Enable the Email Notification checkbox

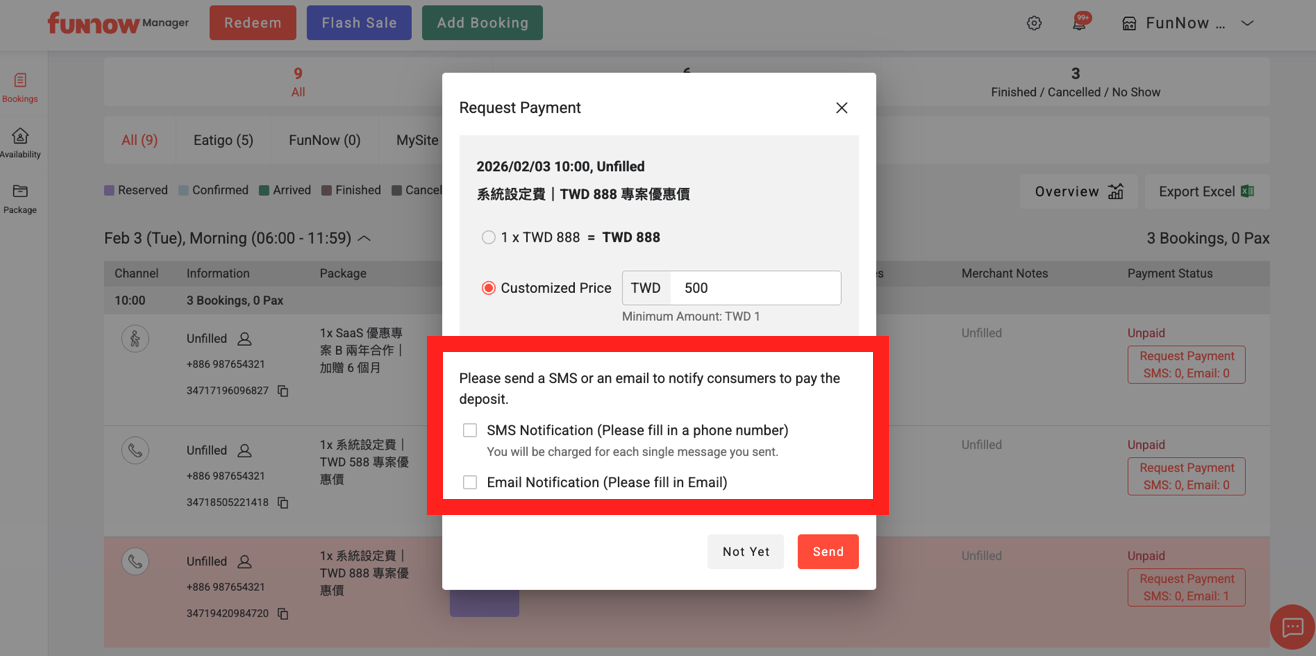click(470, 483)
